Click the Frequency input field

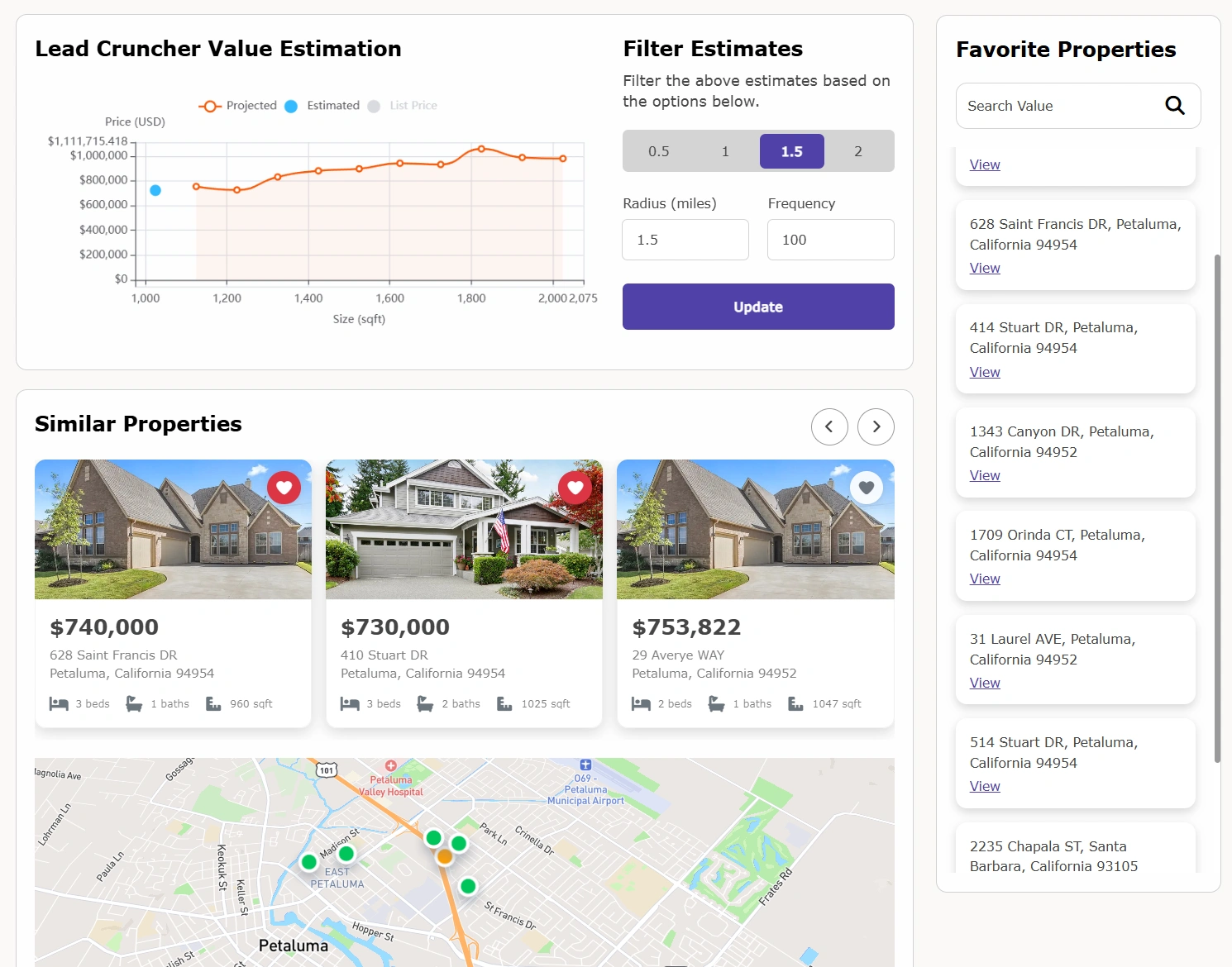(x=830, y=240)
